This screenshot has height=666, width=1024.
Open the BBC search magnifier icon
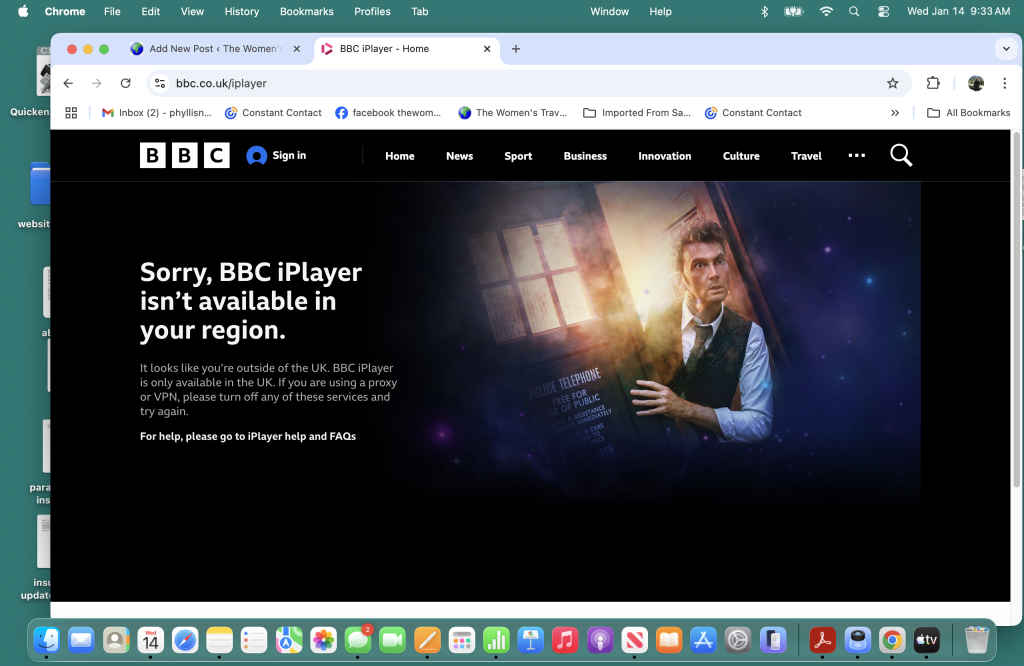[x=900, y=156]
